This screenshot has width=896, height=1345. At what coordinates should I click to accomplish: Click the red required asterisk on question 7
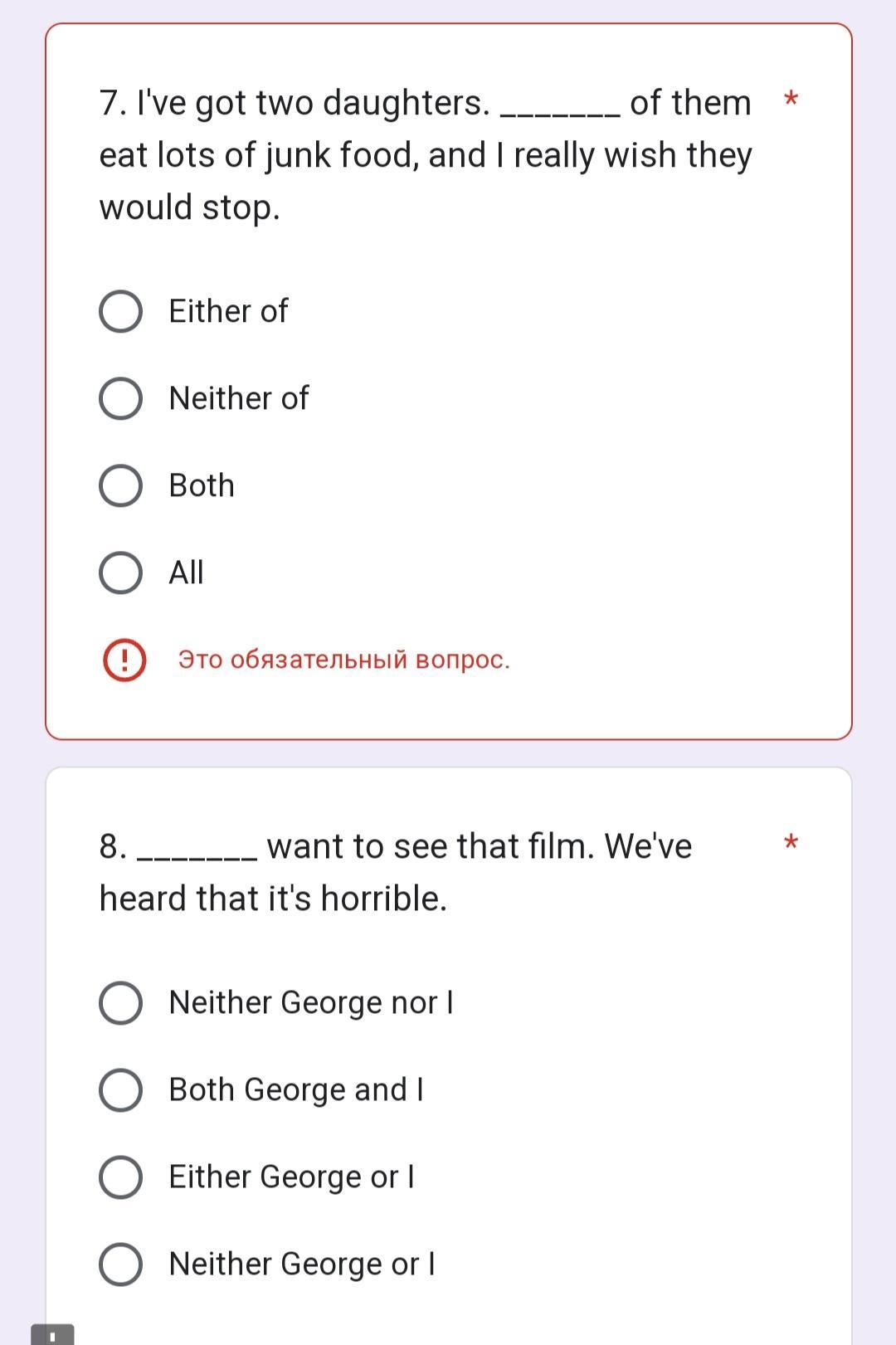click(791, 101)
